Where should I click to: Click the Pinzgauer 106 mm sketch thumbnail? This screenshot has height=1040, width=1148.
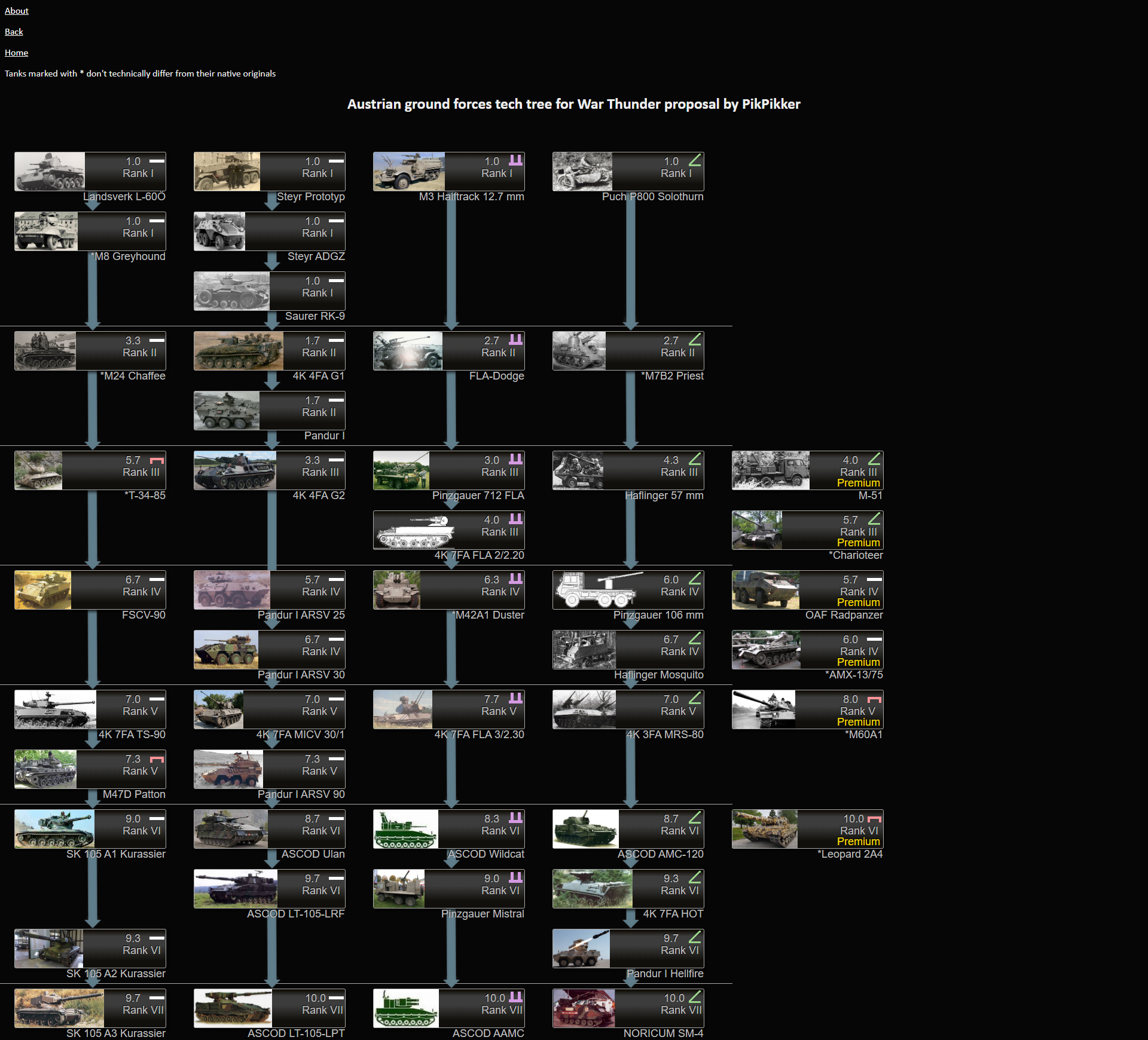pyautogui.click(x=599, y=590)
